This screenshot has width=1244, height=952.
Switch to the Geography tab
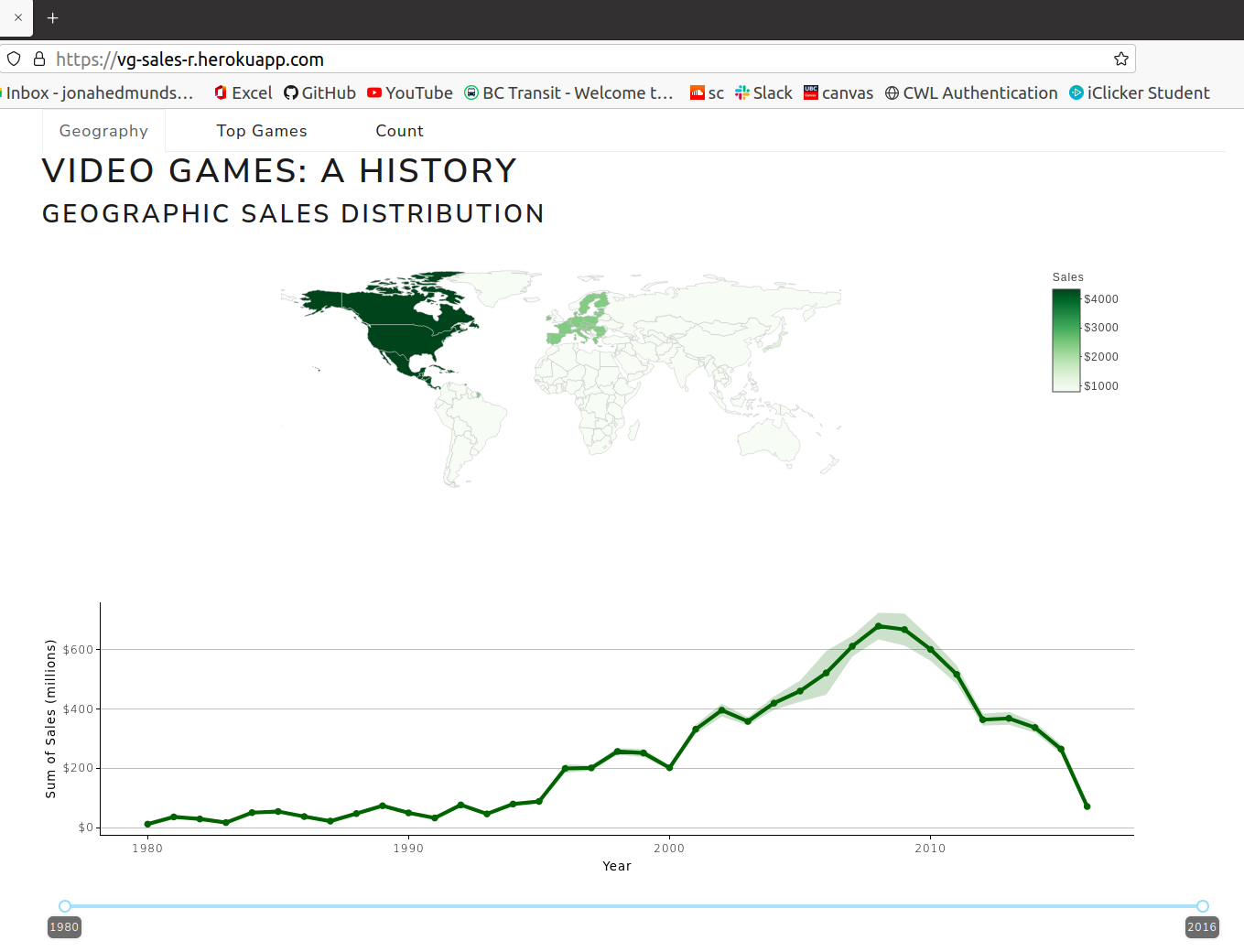click(x=103, y=131)
